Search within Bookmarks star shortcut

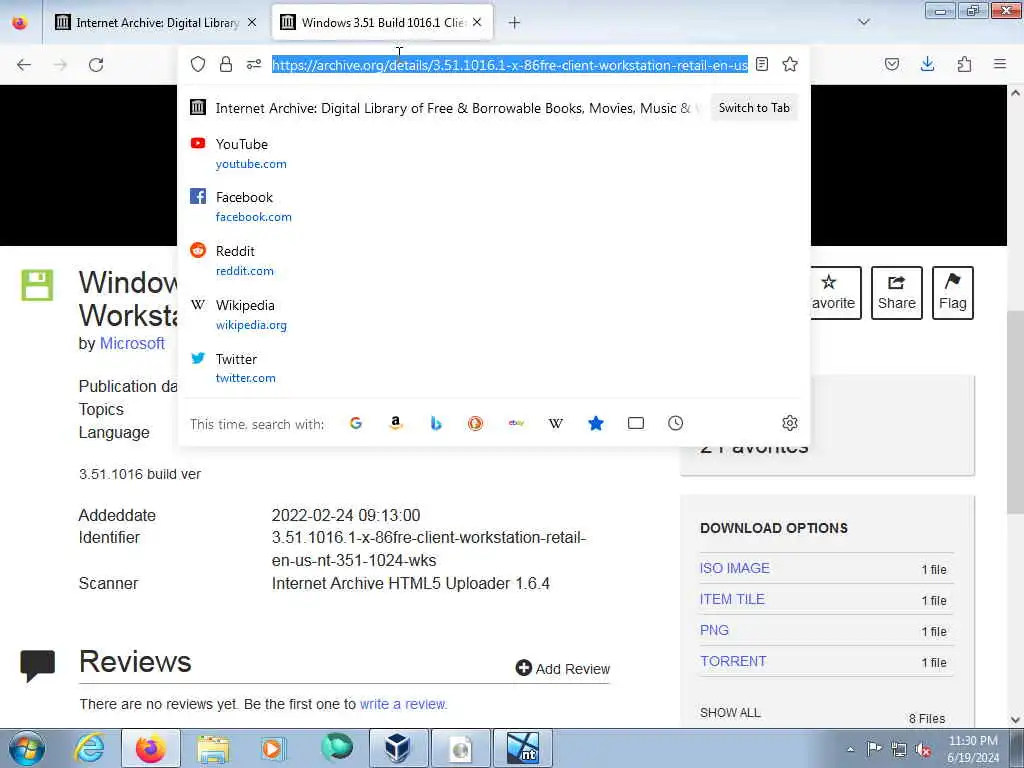(x=596, y=423)
